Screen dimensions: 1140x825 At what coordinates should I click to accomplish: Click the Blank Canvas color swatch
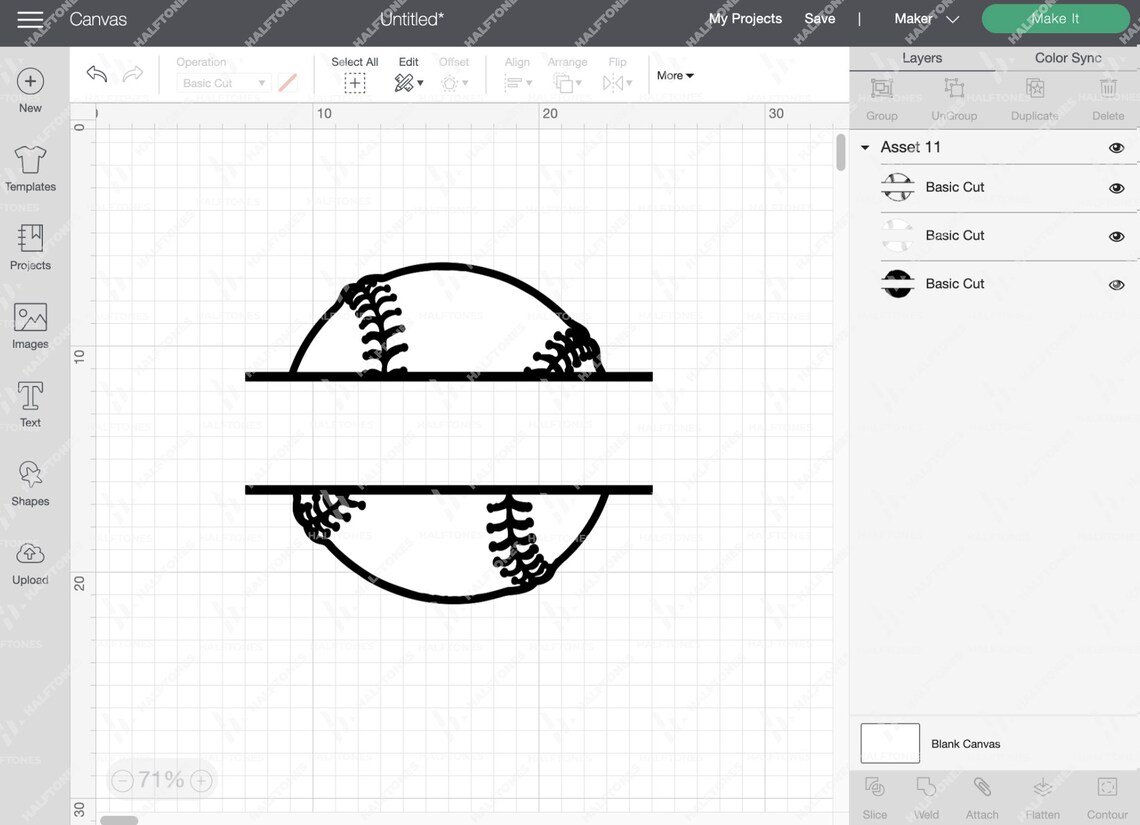point(891,743)
